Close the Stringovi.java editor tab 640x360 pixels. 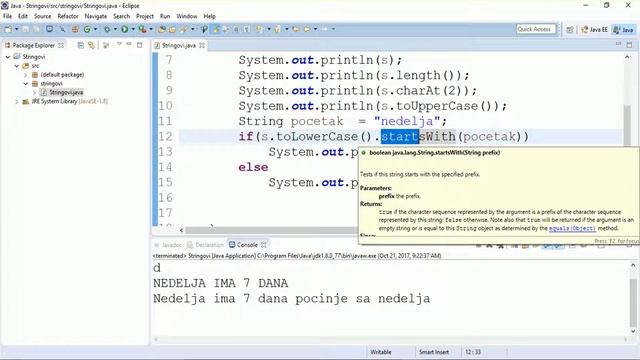(x=202, y=45)
